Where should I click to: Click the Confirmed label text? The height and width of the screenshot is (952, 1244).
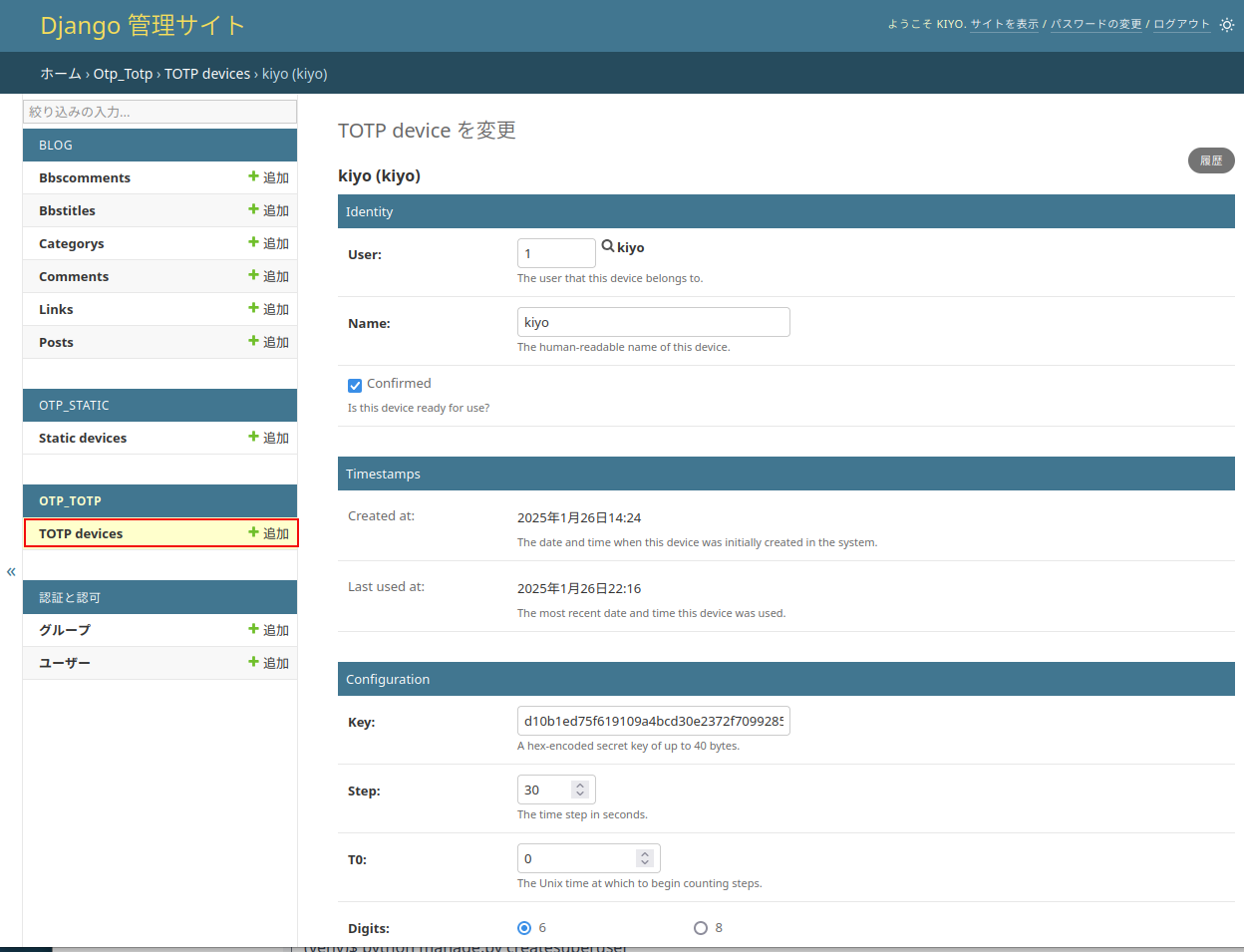[399, 384]
